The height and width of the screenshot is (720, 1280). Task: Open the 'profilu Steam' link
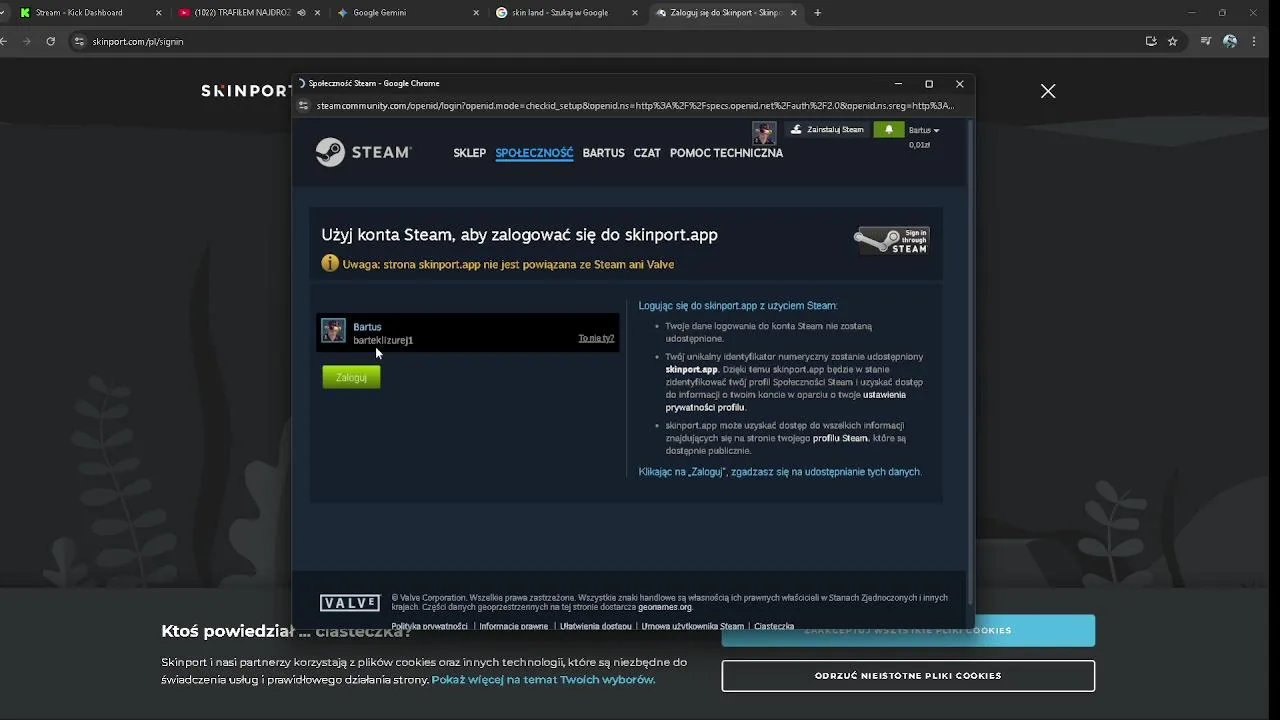pyautogui.click(x=840, y=438)
